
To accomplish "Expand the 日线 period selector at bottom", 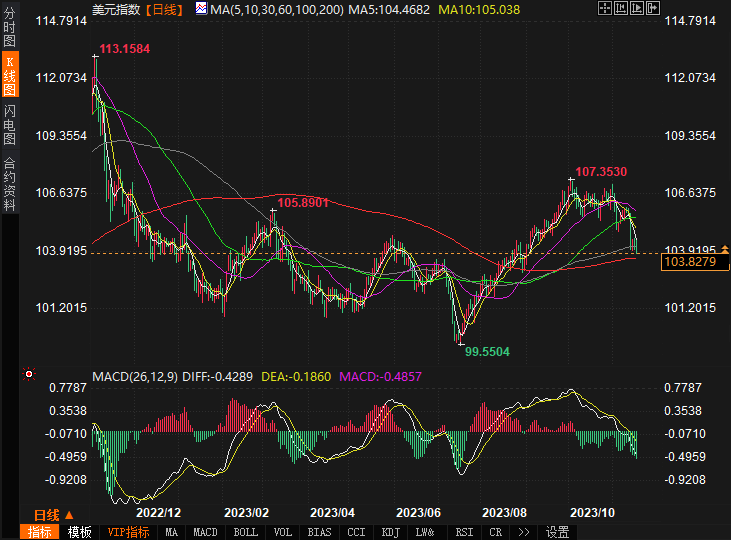I will point(52,514).
